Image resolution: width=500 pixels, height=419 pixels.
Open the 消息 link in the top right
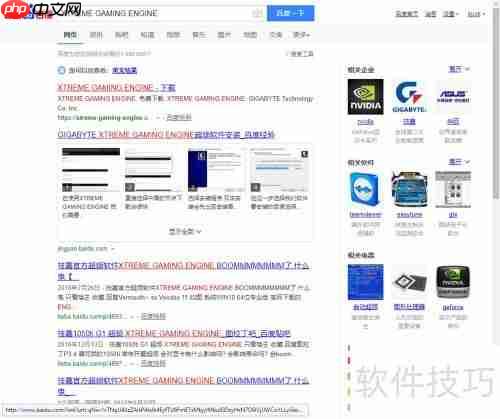430,14
